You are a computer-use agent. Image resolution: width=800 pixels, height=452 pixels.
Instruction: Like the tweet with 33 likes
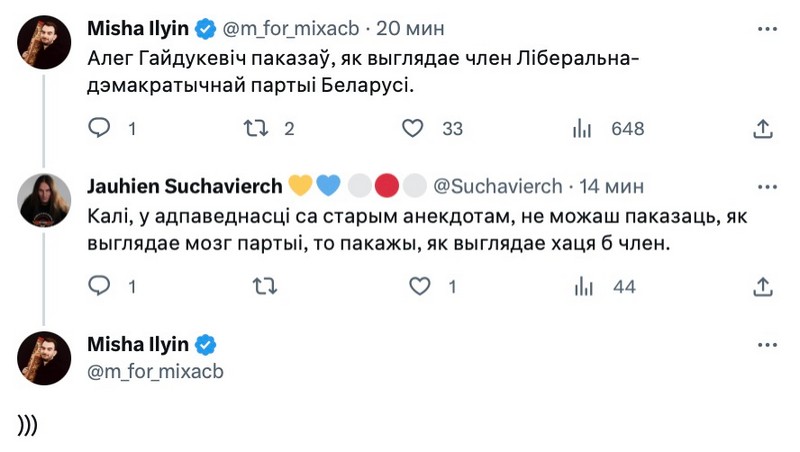point(413,128)
